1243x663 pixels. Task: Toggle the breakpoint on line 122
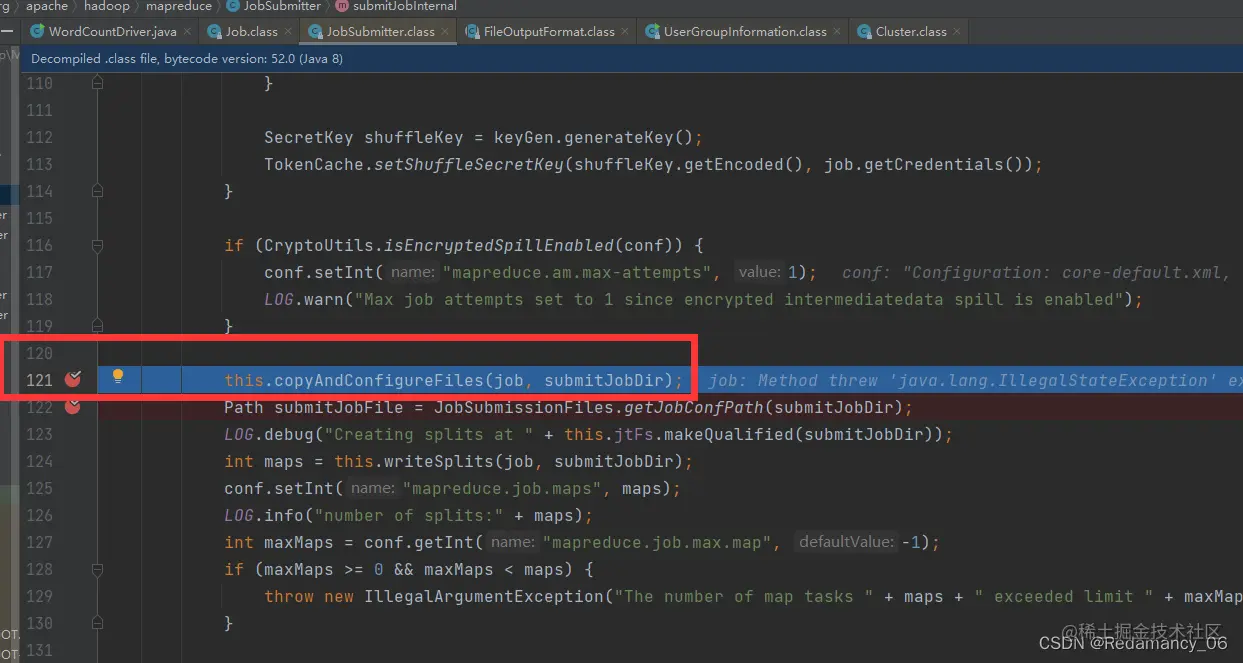coord(72,406)
